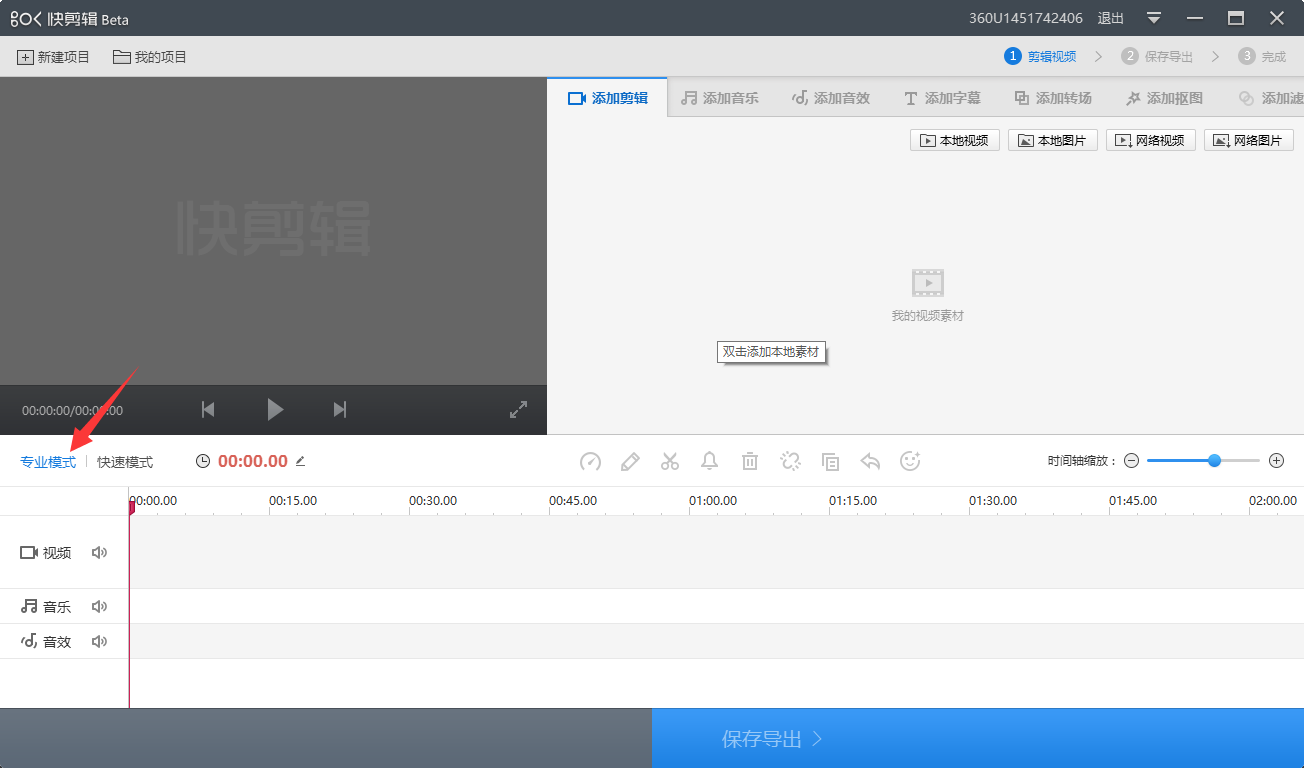Image resolution: width=1304 pixels, height=768 pixels.
Task: Click the 01:00.00 mark on ruler
Action: [x=713, y=500]
